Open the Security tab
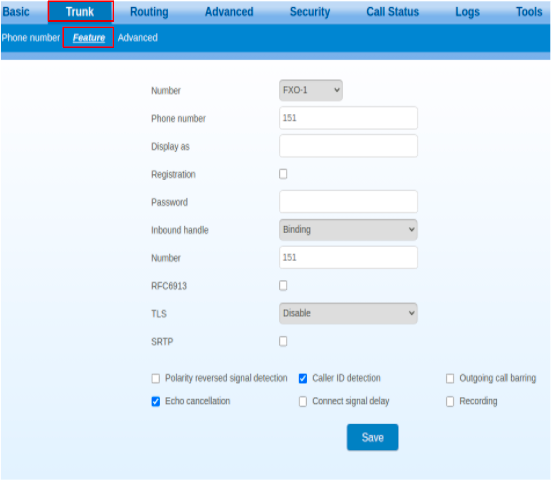Image resolution: width=552 pixels, height=482 pixels. (x=310, y=12)
